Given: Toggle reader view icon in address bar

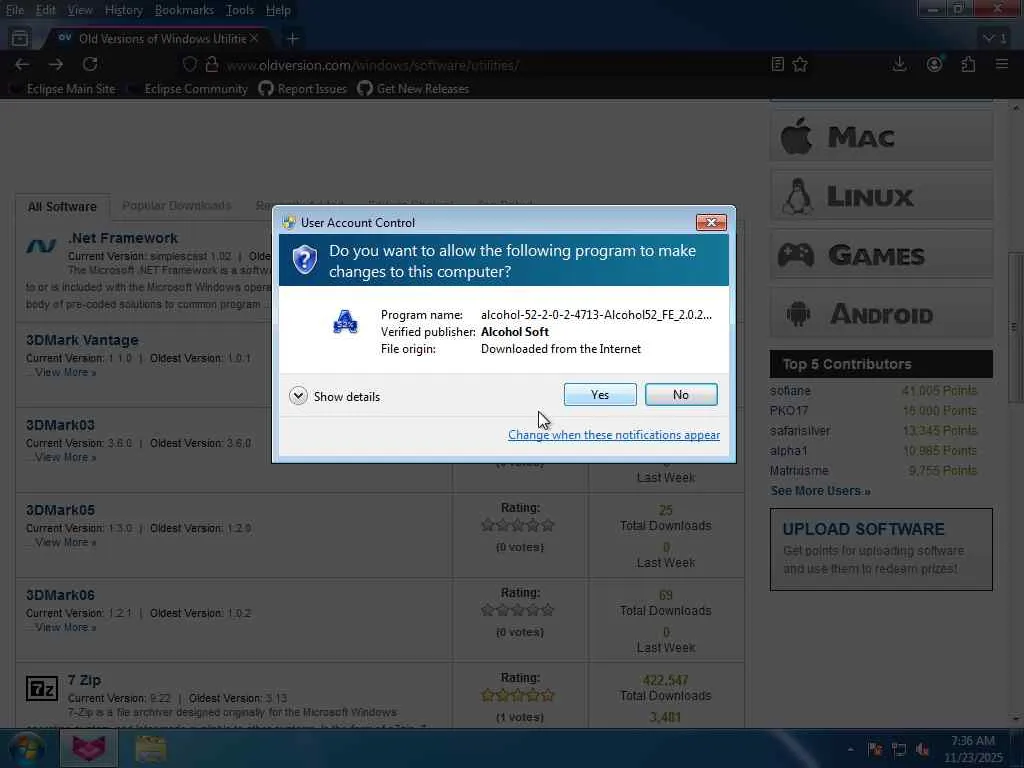Looking at the screenshot, I should [x=777, y=64].
